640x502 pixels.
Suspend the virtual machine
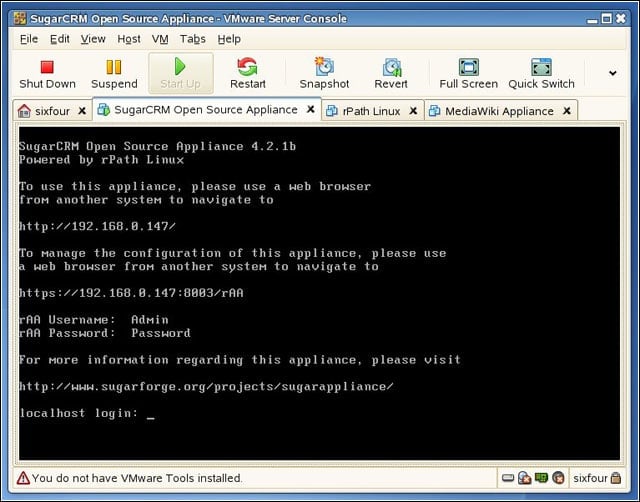pyautogui.click(x=114, y=74)
